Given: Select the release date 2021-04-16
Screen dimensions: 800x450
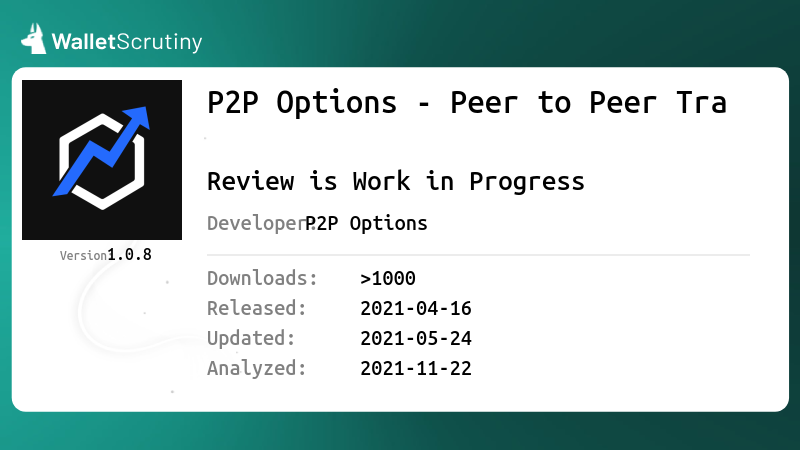Looking at the screenshot, I should pyautogui.click(x=416, y=309).
